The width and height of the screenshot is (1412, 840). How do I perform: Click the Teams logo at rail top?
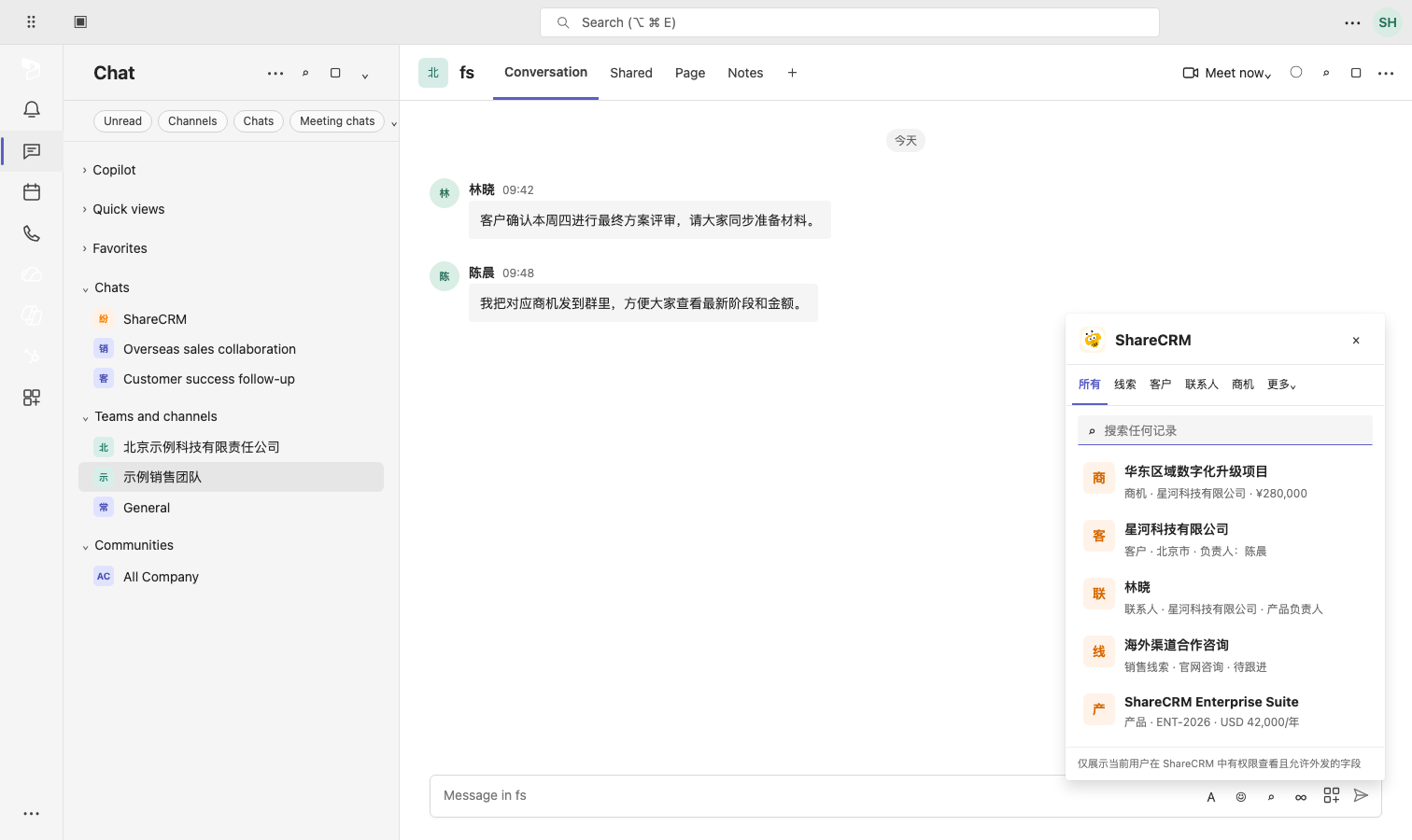32,69
